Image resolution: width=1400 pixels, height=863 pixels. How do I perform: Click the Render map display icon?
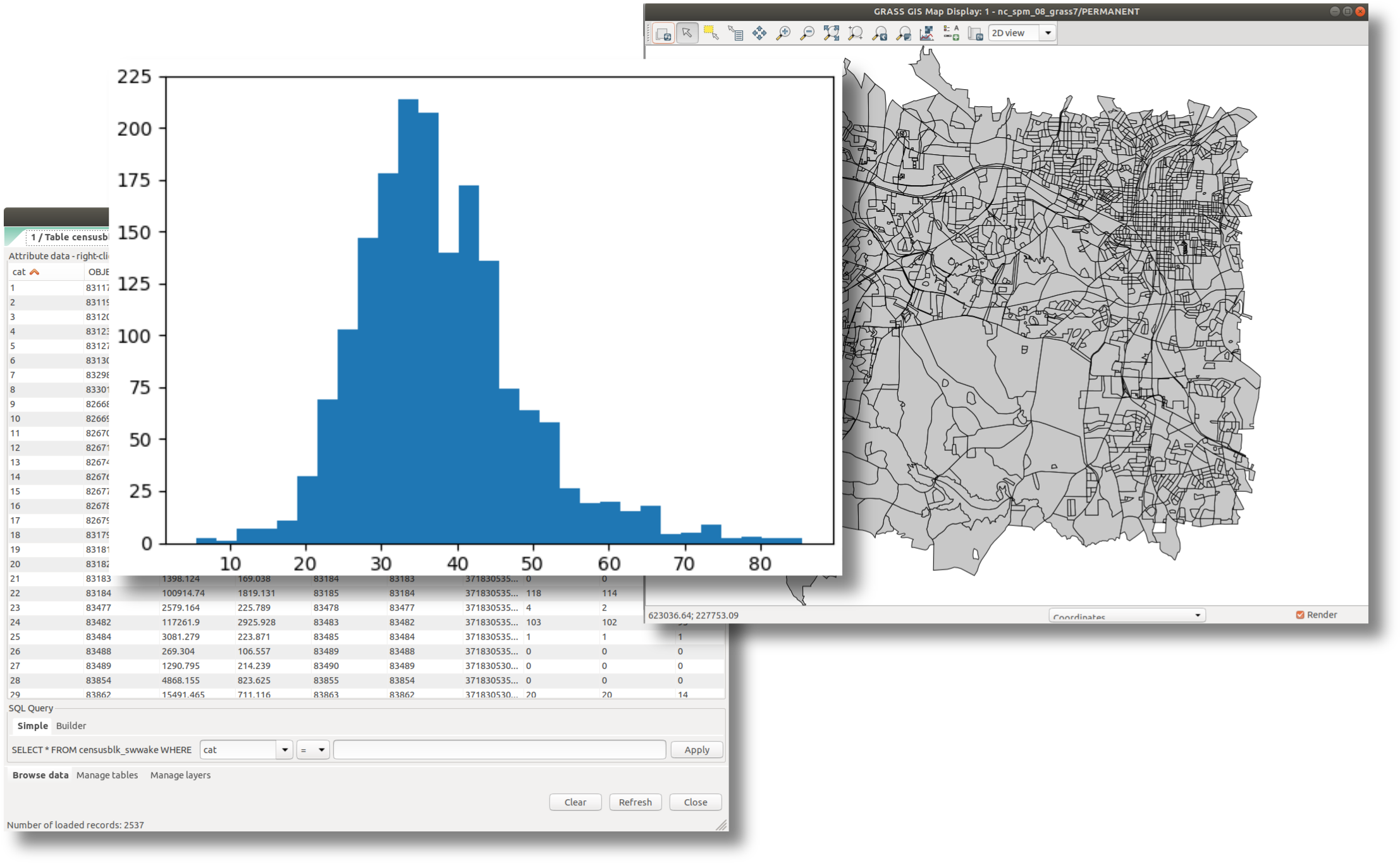[x=663, y=34]
